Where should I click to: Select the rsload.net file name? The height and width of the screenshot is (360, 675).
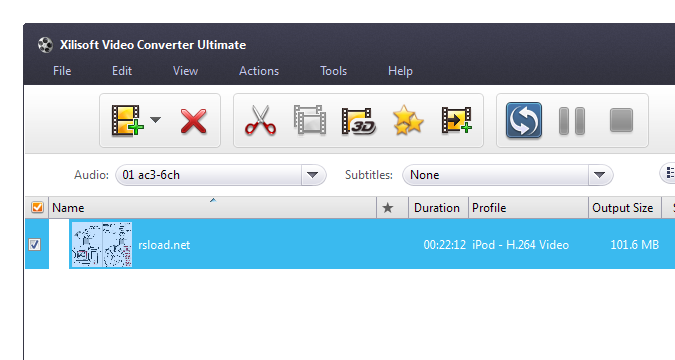164,245
